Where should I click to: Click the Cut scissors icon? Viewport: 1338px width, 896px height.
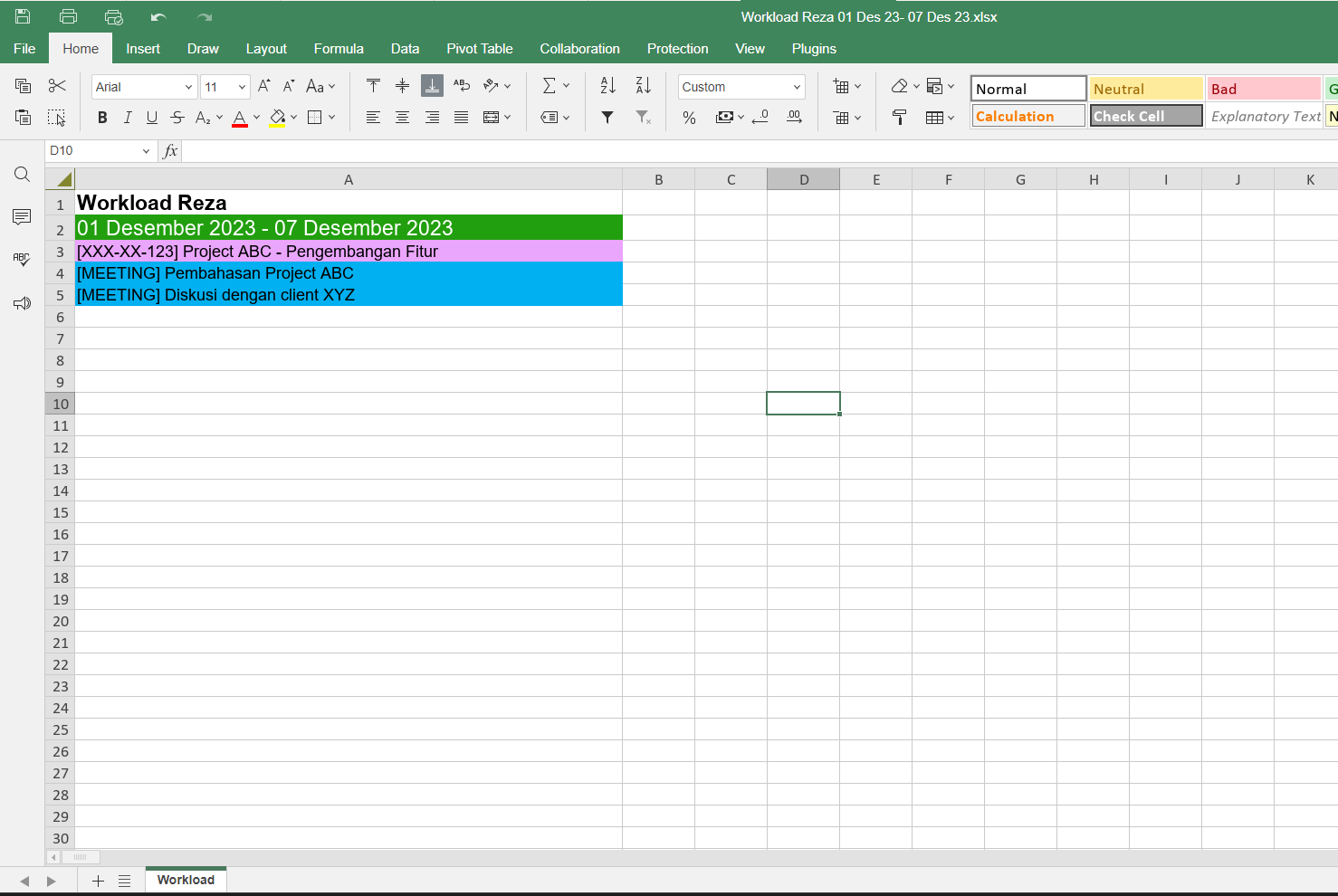(x=57, y=86)
